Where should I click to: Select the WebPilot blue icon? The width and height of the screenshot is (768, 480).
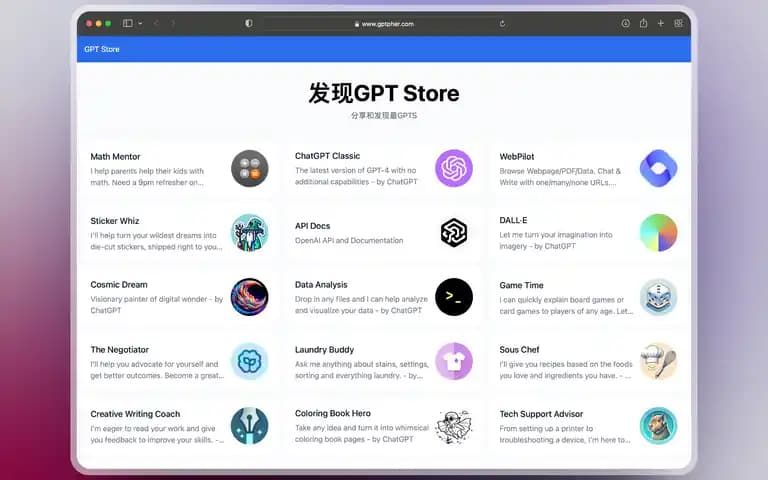pyautogui.click(x=659, y=168)
